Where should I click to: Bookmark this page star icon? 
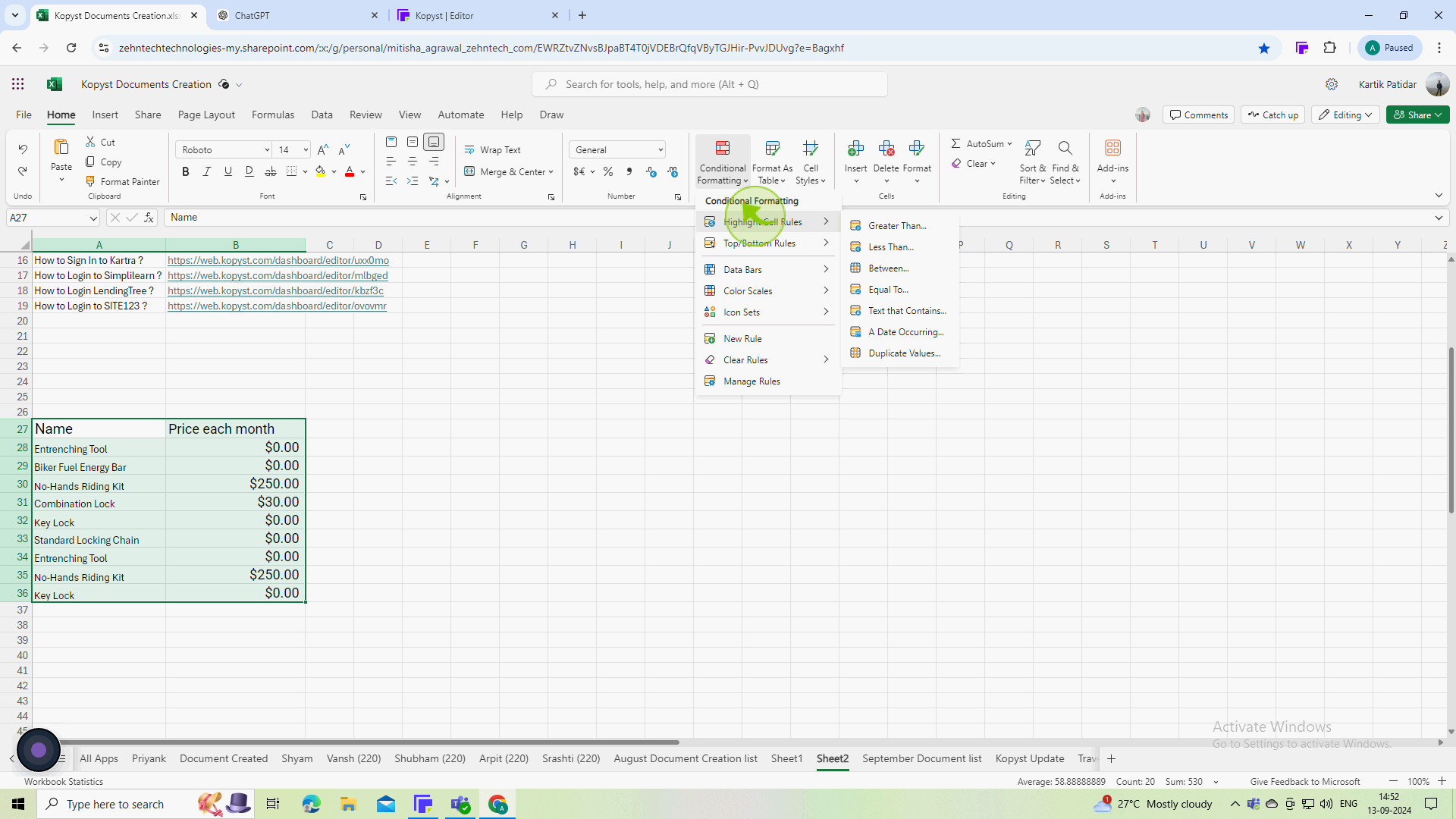coord(1264,48)
